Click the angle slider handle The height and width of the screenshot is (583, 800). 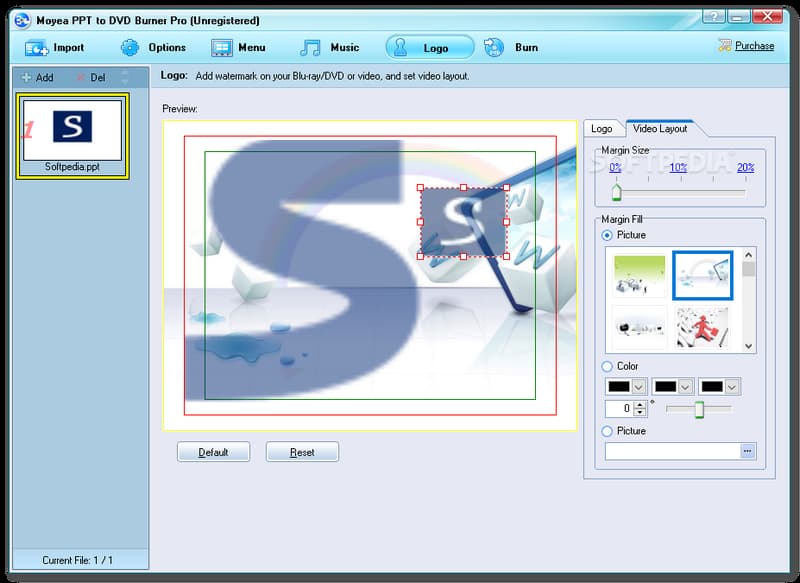[699, 409]
